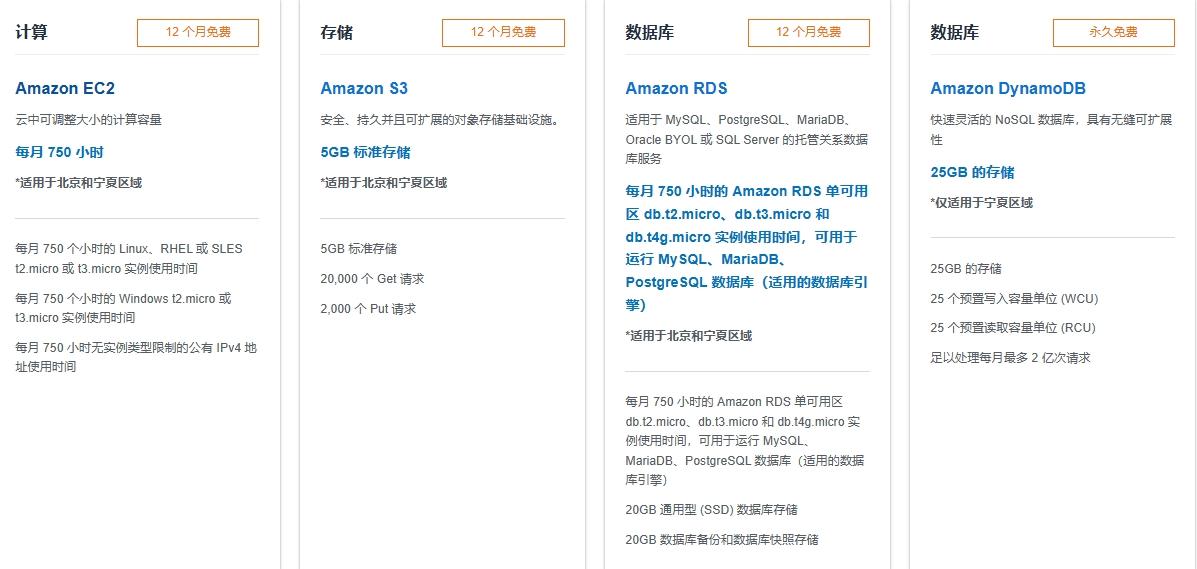1197x569 pixels.
Task: Click the bold blue 25GB 的存储 highlight
Action: coord(972,172)
